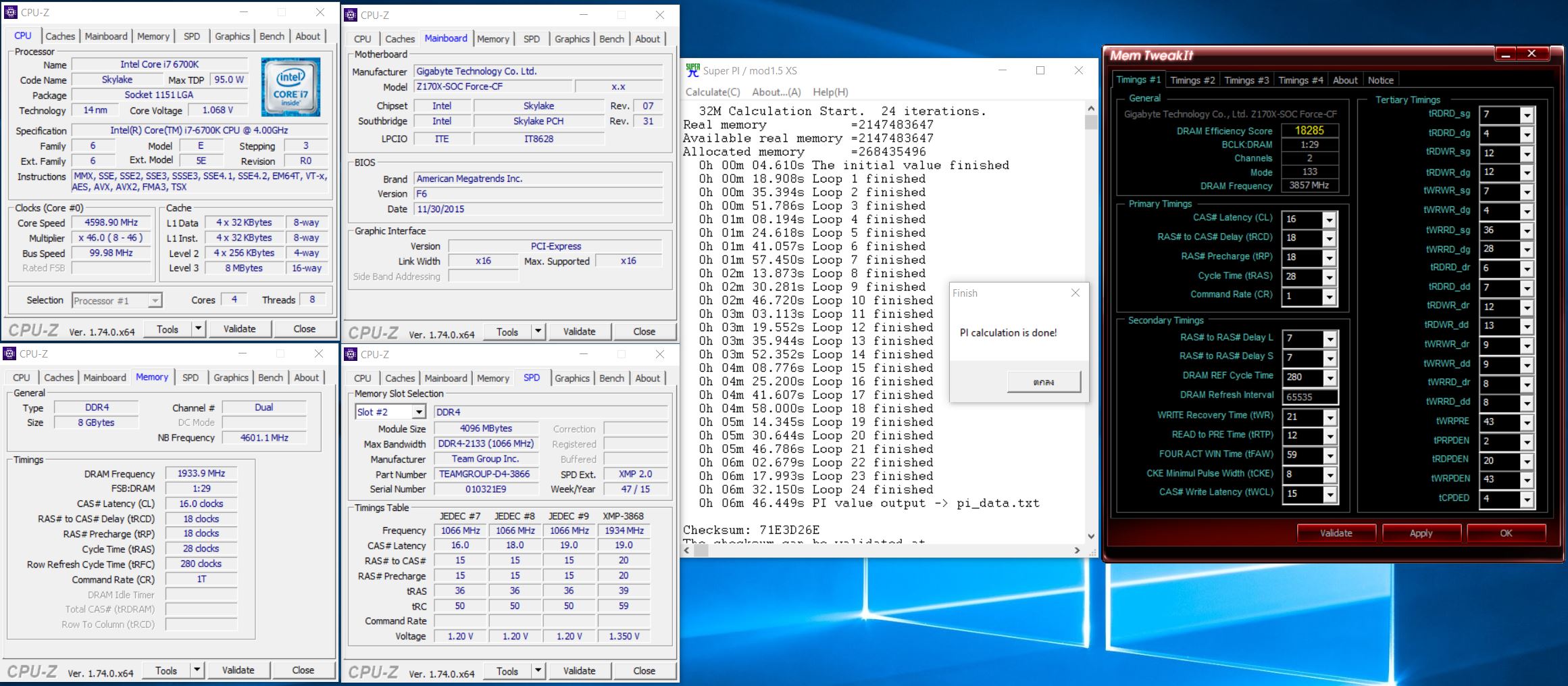
Task: Click the Checksum: 71E3D26E line in Super PI
Action: [751, 530]
